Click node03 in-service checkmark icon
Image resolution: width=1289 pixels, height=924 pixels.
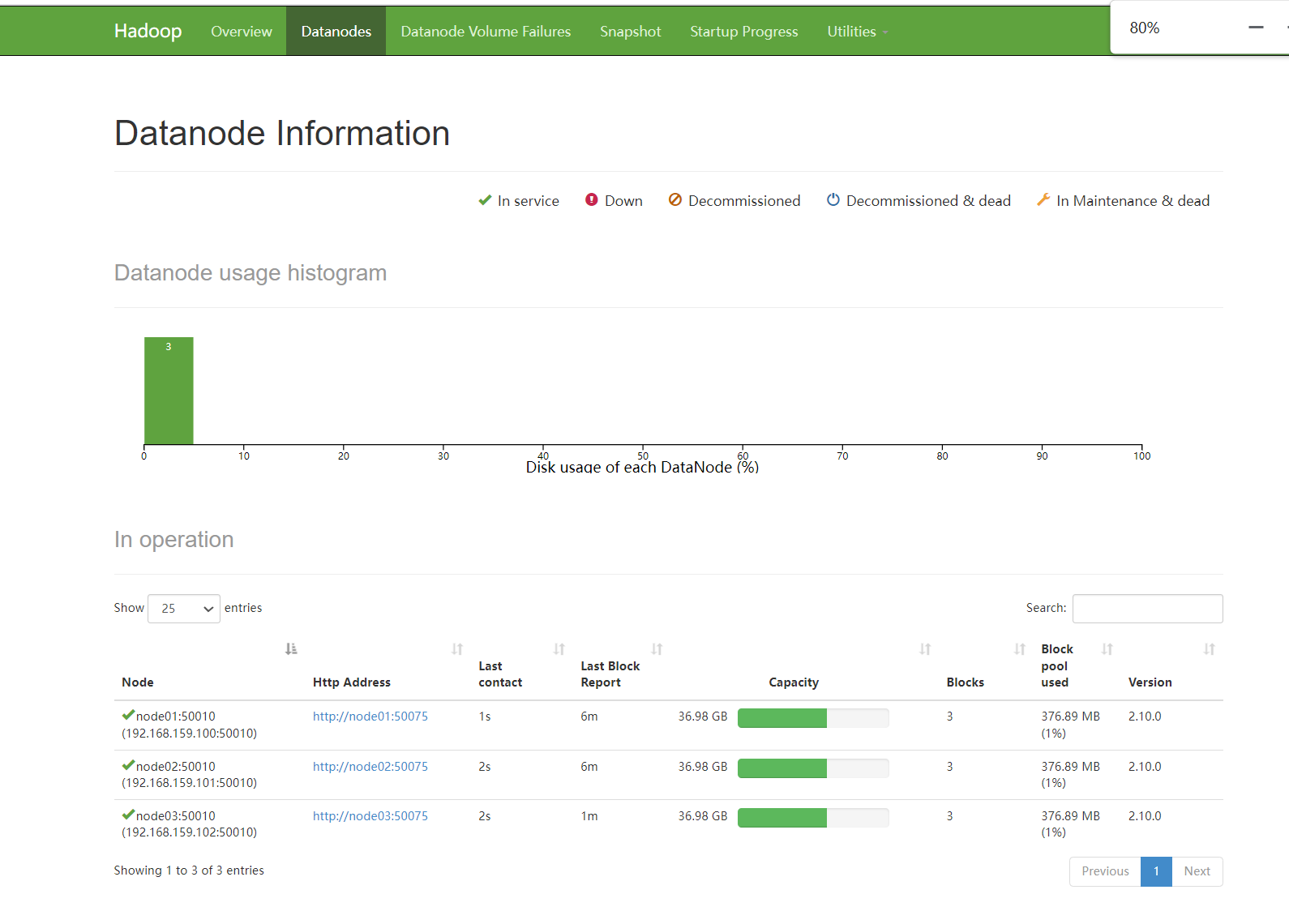point(128,815)
